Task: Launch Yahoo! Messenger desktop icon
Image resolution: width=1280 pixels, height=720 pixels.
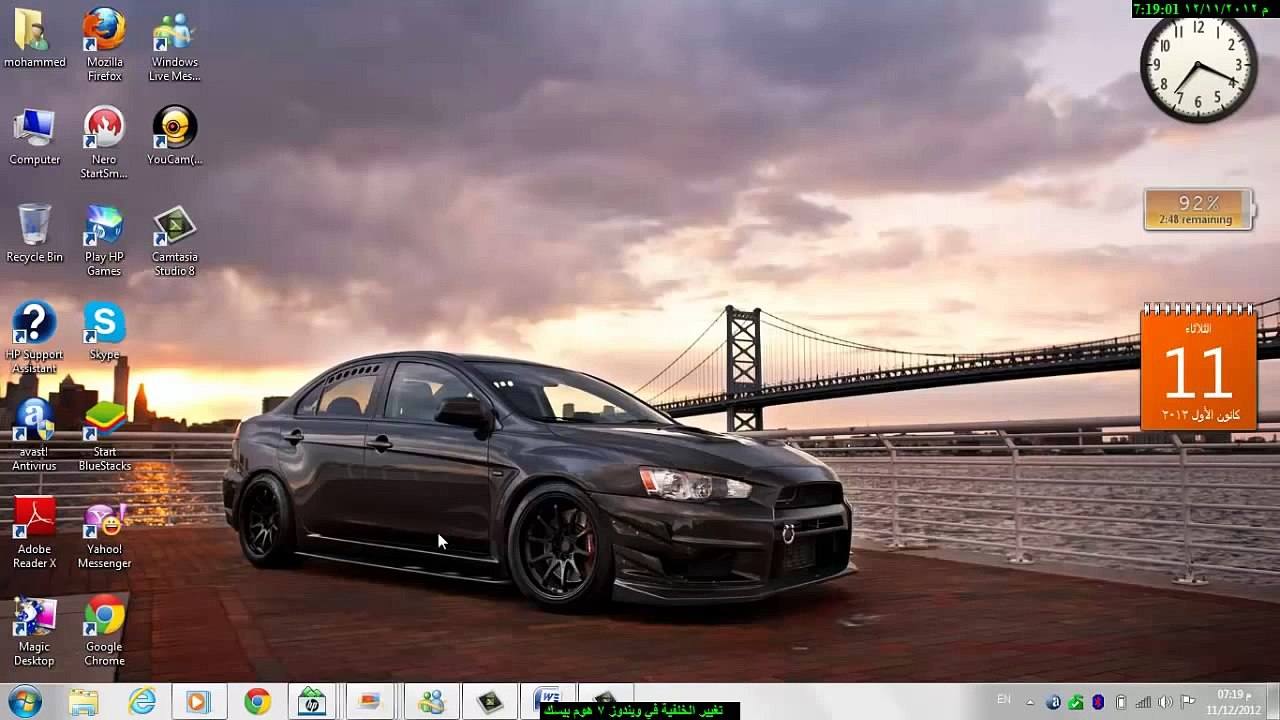Action: (104, 518)
